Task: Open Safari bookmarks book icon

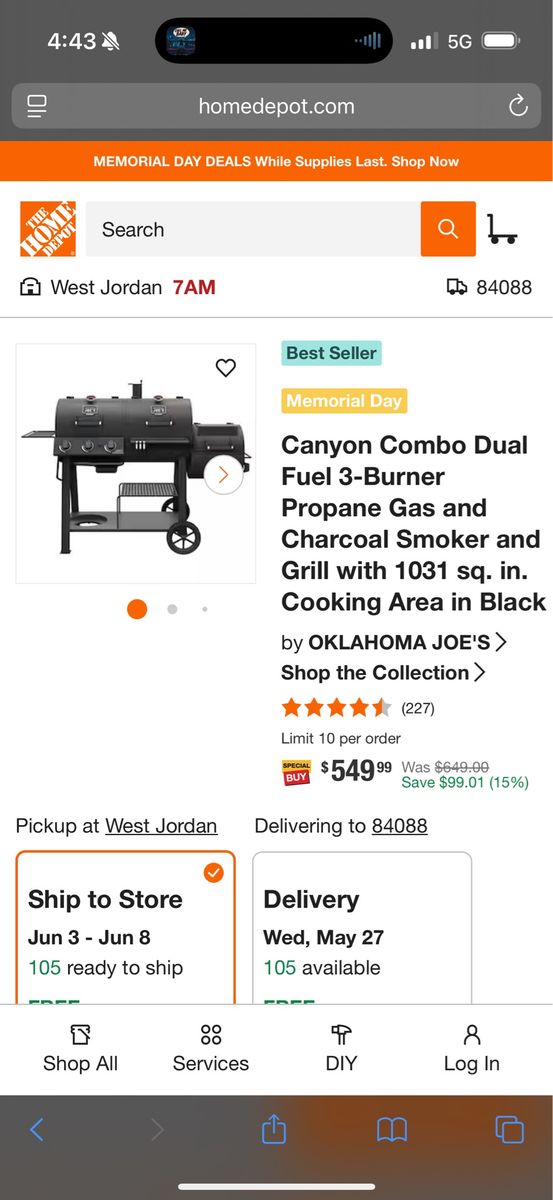Action: pos(392,1130)
